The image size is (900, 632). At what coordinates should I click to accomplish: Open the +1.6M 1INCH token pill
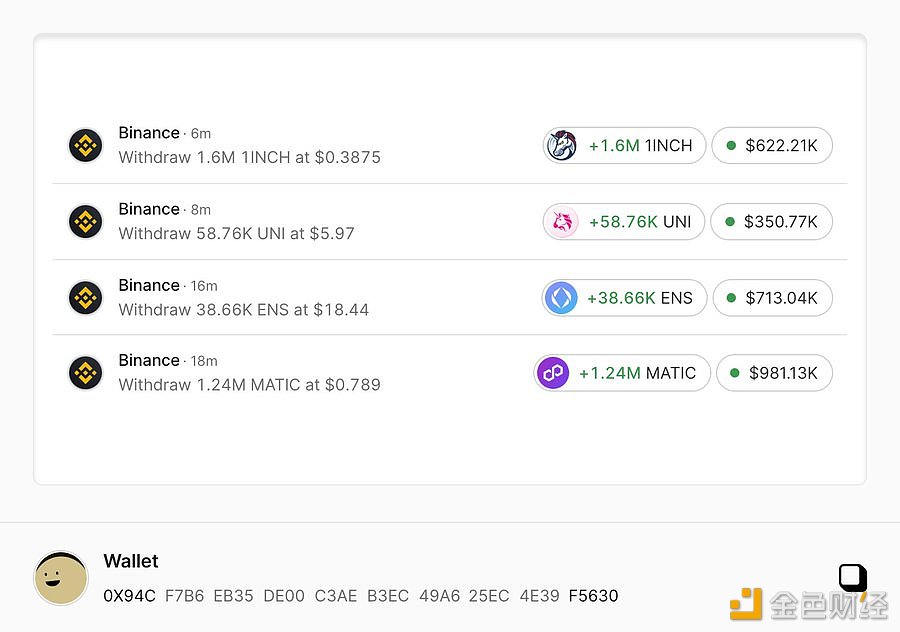624,145
